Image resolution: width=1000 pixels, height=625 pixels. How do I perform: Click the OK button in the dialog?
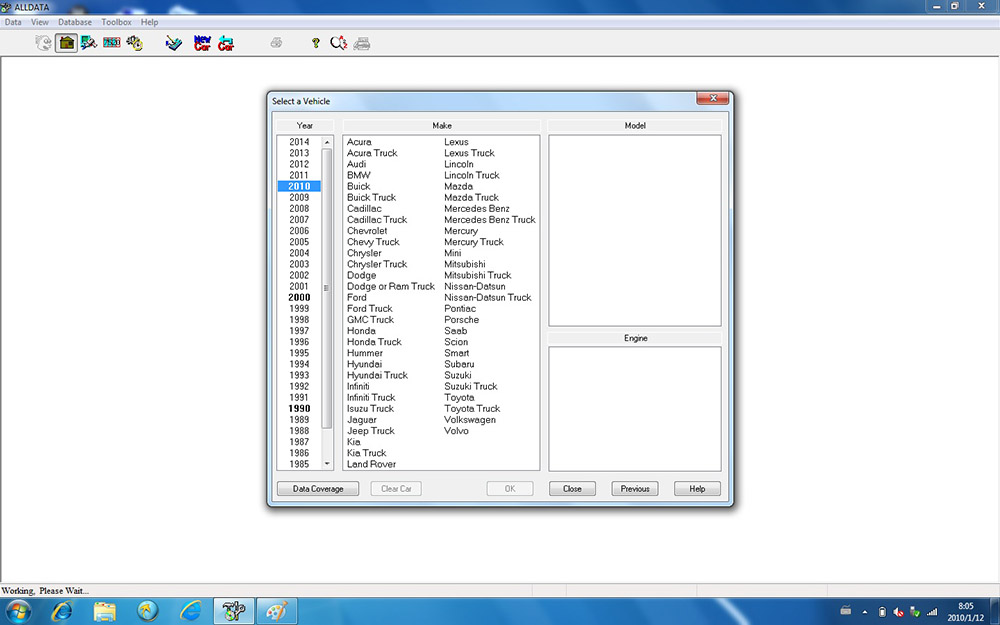click(x=510, y=489)
